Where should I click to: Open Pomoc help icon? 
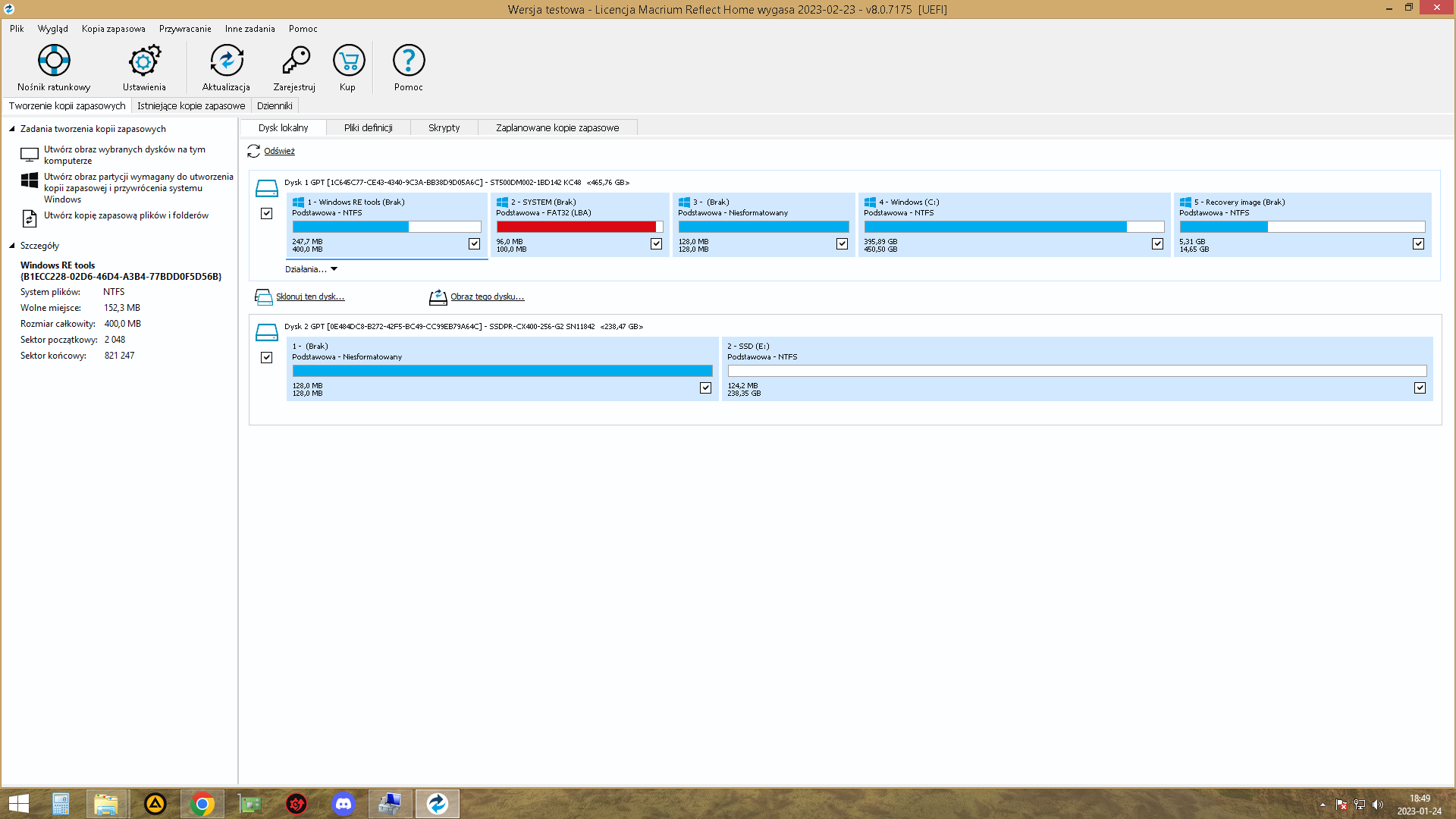coord(409,67)
